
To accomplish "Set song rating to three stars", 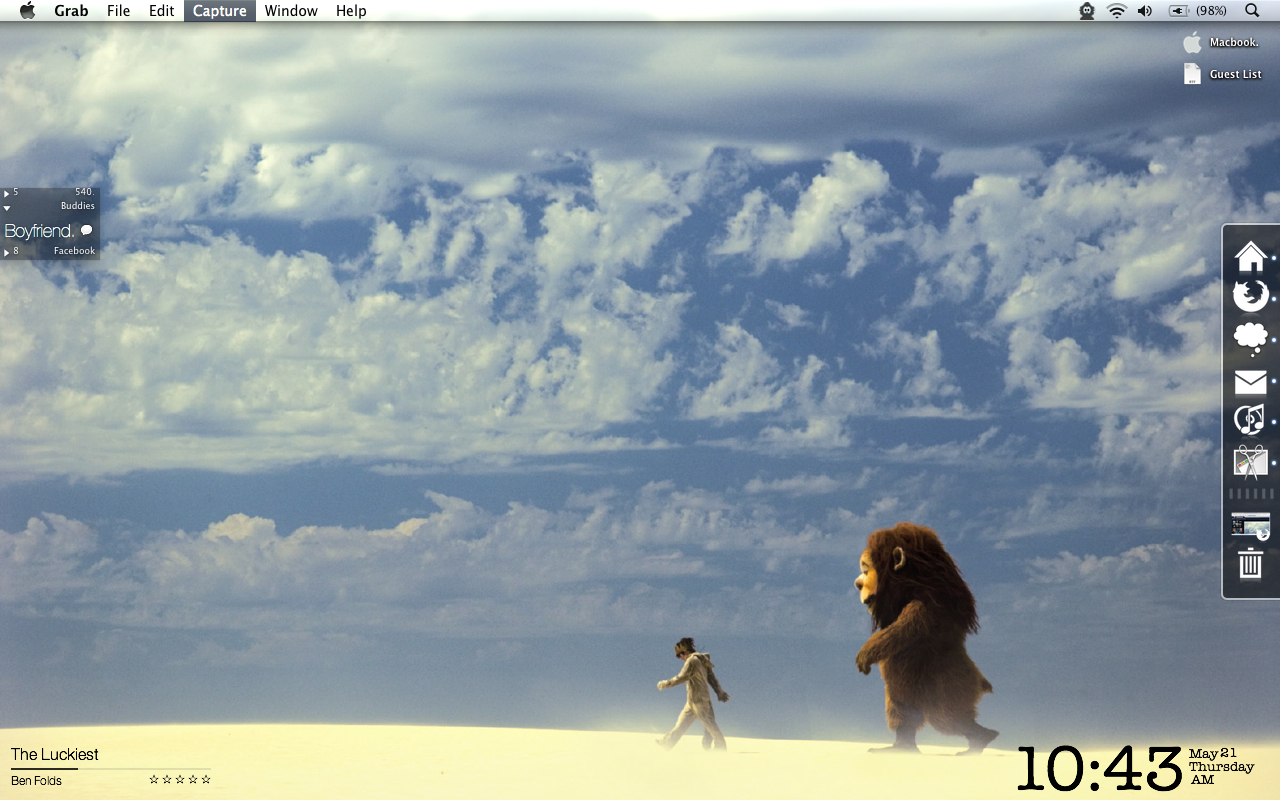I will (x=180, y=779).
